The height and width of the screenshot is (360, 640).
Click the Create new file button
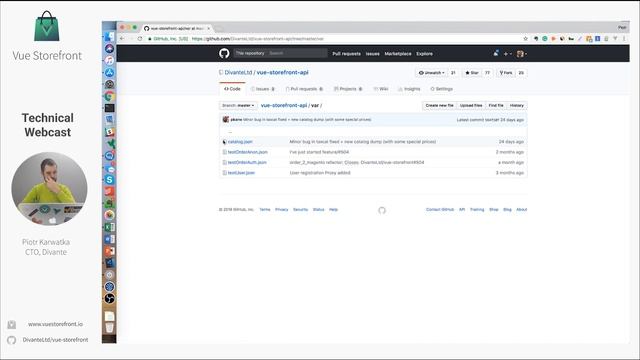point(439,105)
